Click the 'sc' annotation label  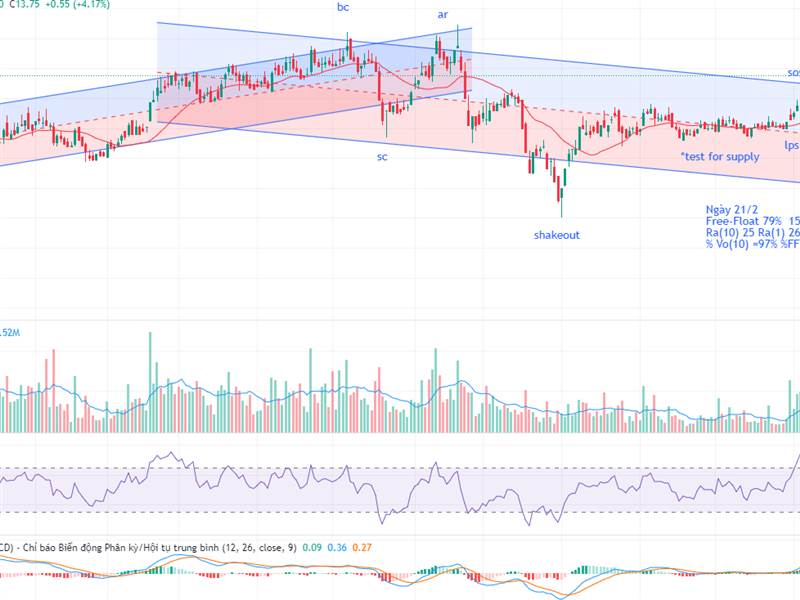tap(381, 157)
